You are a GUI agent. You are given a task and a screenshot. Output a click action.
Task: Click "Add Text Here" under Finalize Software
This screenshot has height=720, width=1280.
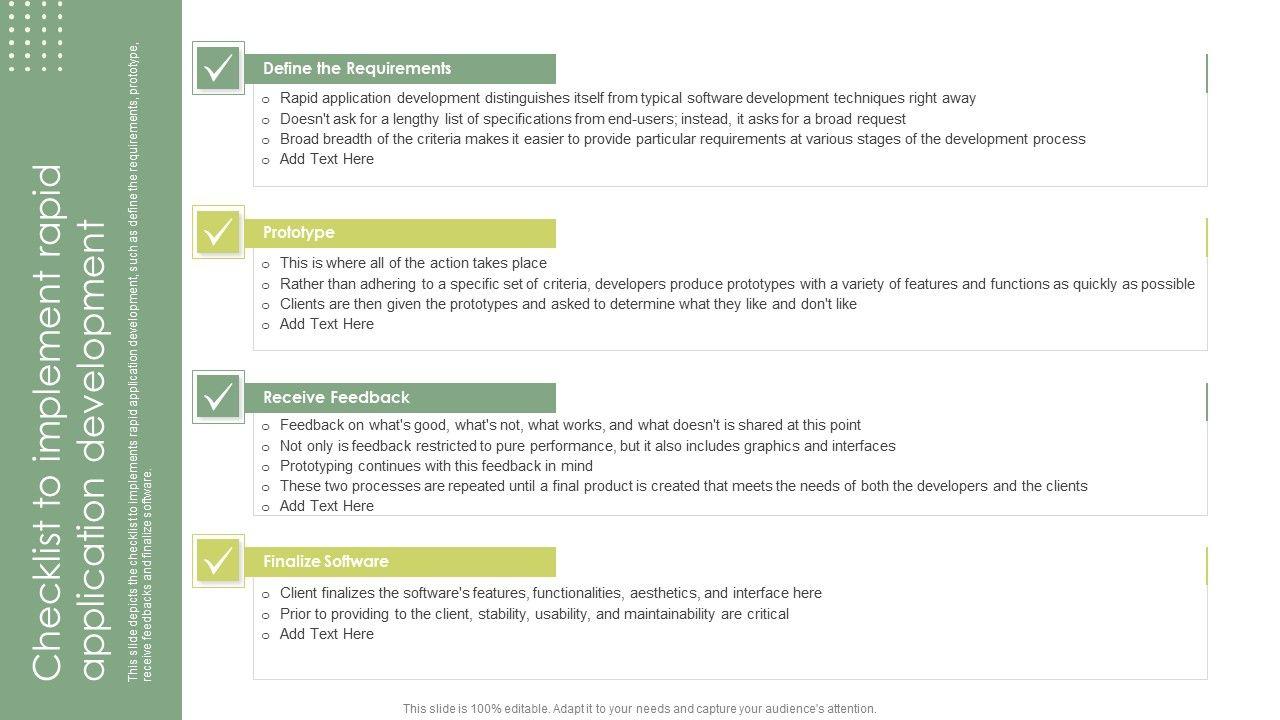click(x=326, y=634)
